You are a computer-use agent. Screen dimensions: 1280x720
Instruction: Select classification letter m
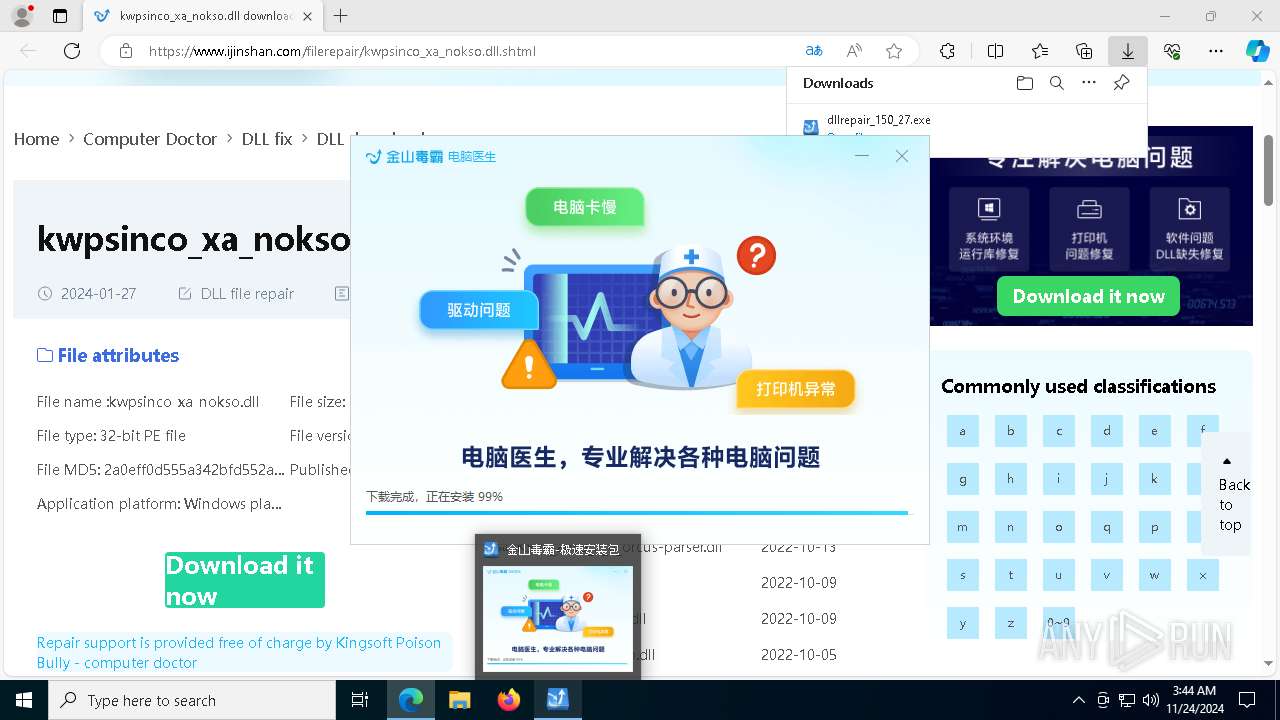point(962,527)
